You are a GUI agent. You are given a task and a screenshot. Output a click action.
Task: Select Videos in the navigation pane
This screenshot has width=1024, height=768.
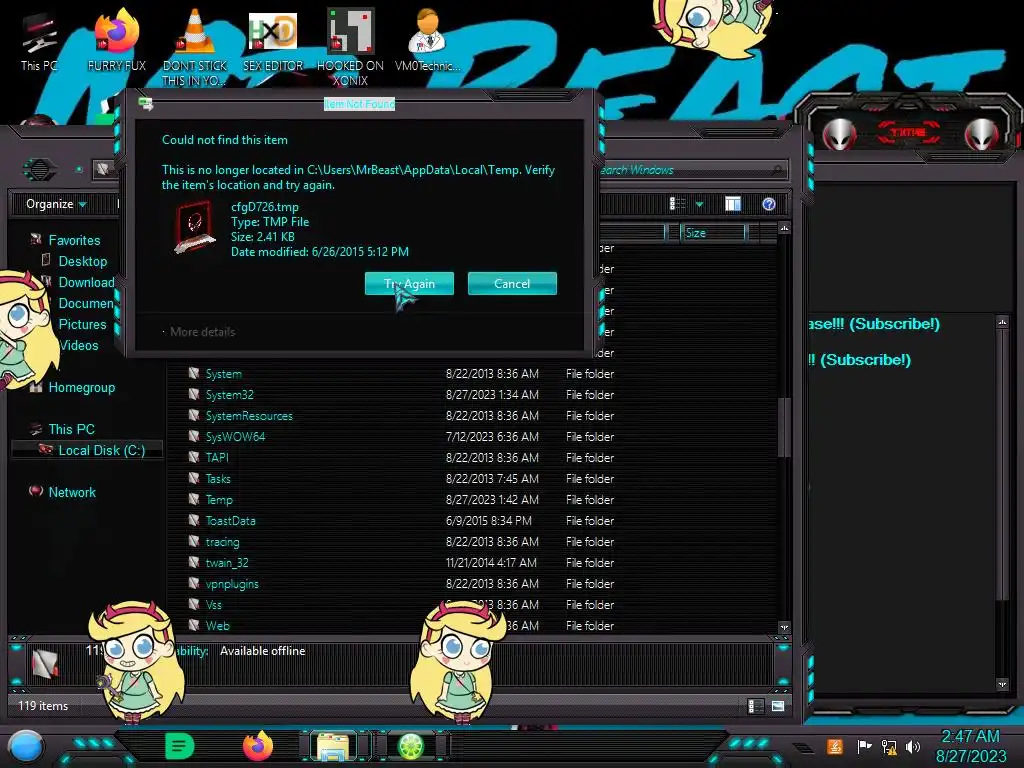click(79, 345)
